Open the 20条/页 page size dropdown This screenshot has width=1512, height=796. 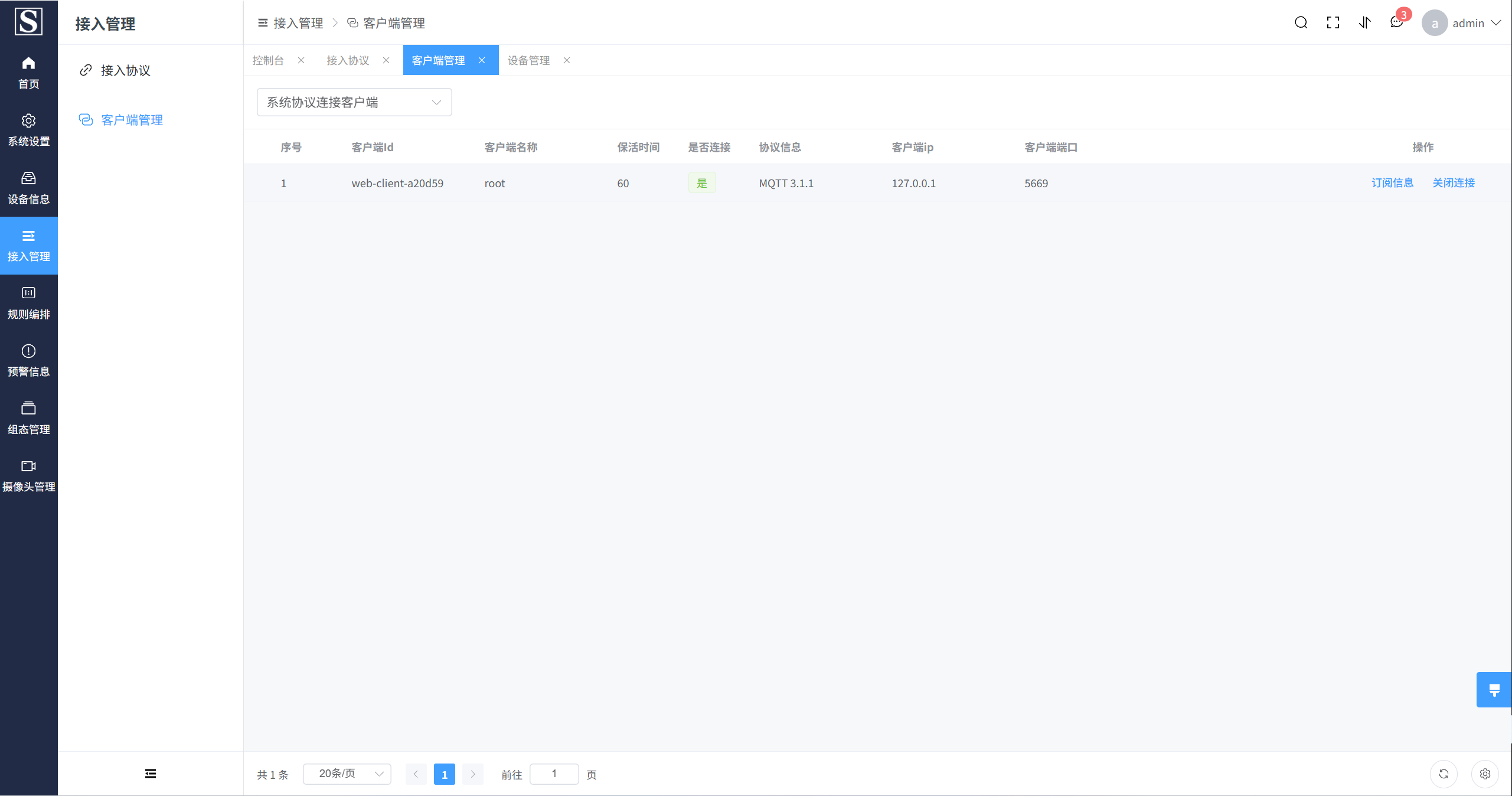click(347, 774)
